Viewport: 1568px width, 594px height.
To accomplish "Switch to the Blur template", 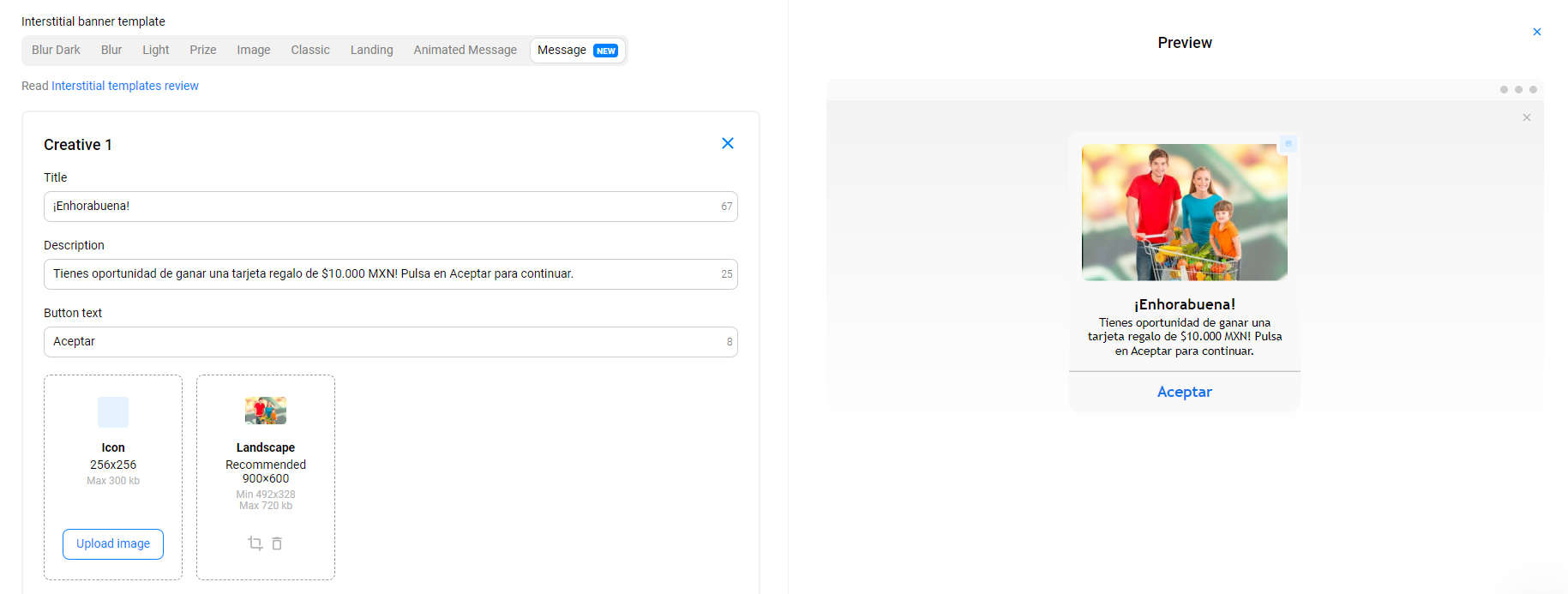I will click(x=111, y=51).
